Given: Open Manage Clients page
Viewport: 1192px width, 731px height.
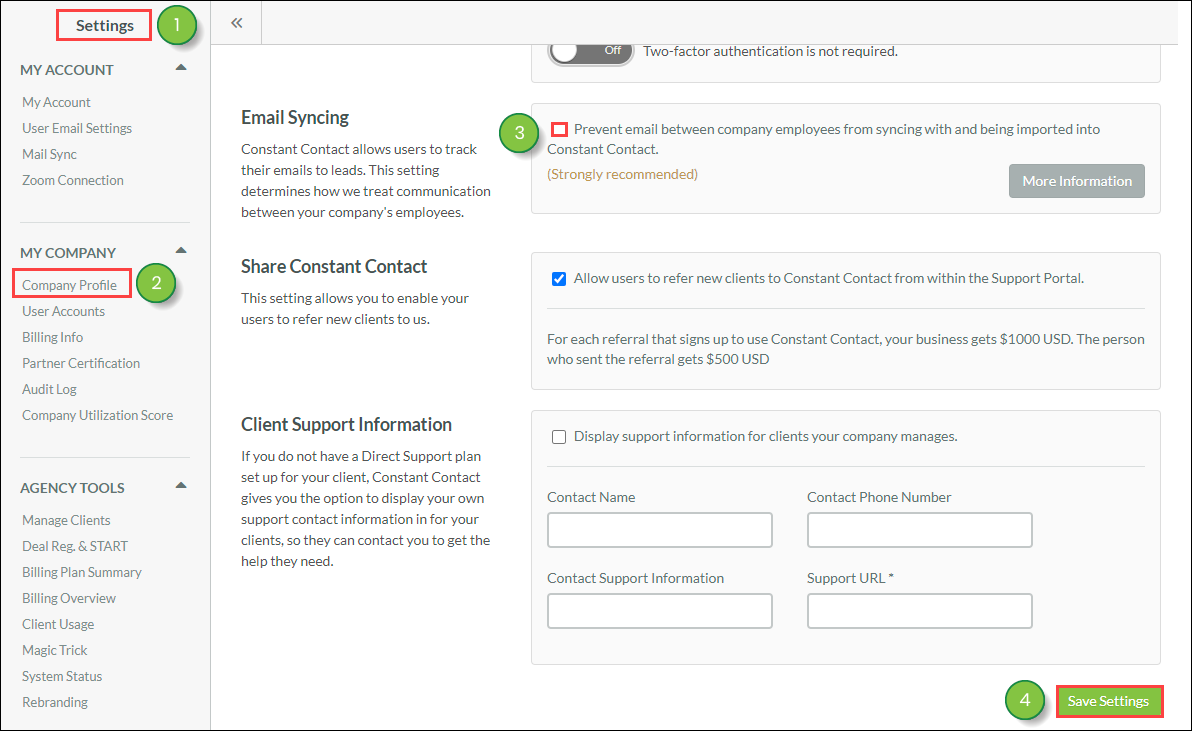Looking at the screenshot, I should 66,521.
